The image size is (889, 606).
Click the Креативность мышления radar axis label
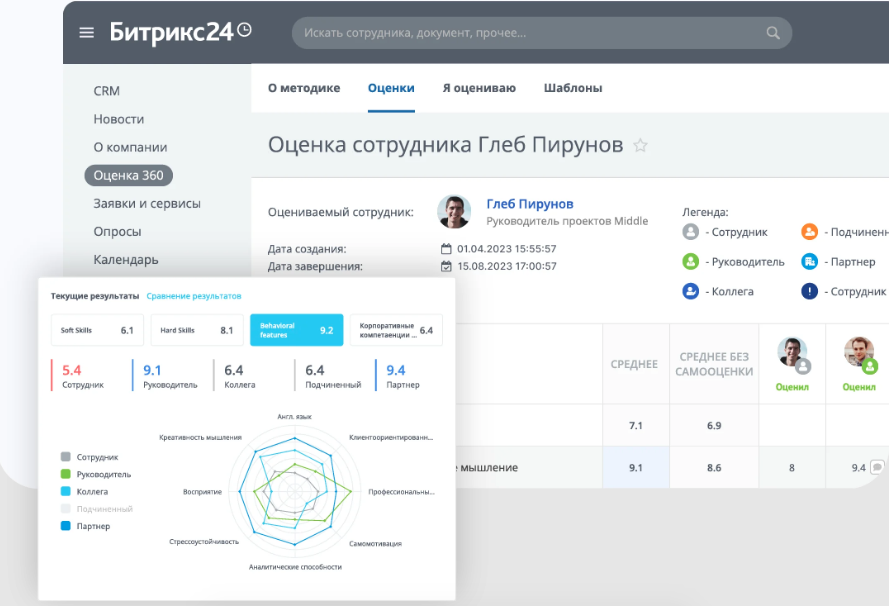click(x=201, y=438)
